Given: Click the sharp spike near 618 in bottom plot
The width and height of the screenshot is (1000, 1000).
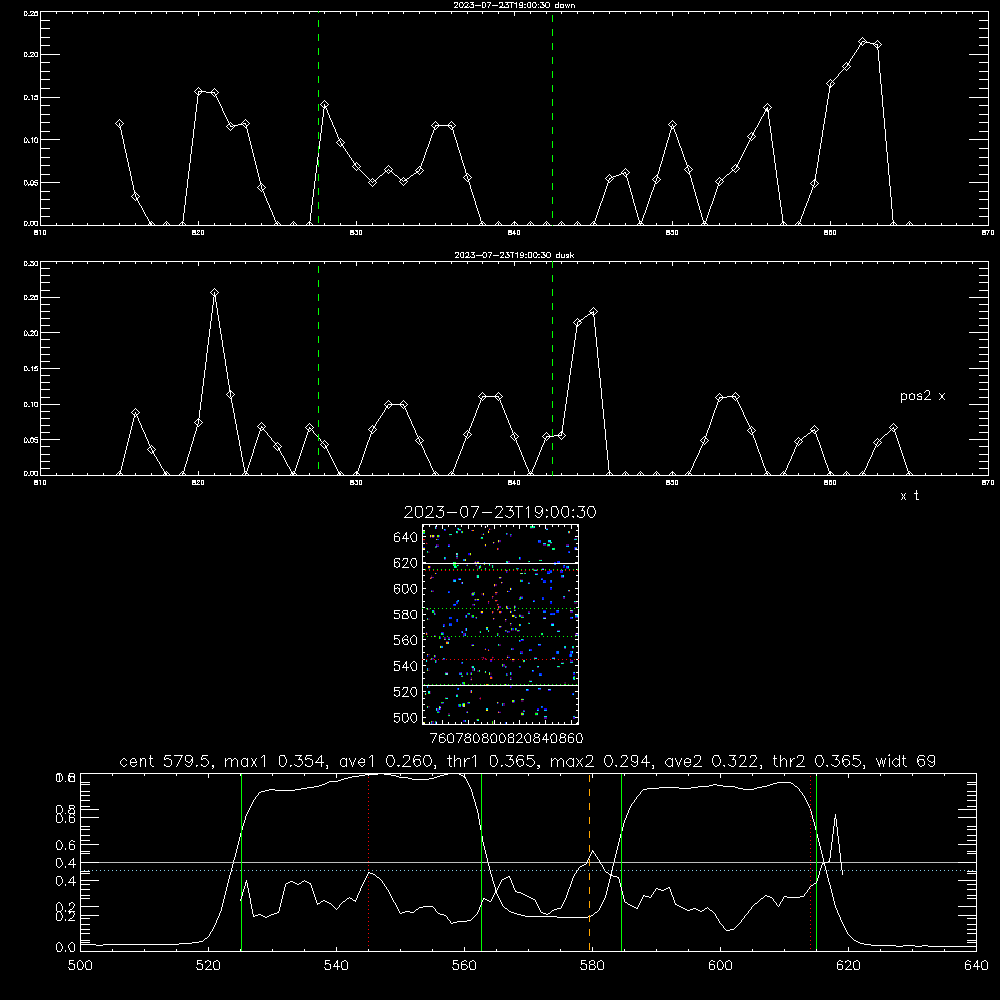Looking at the screenshot, I should pyautogui.click(x=835, y=815).
